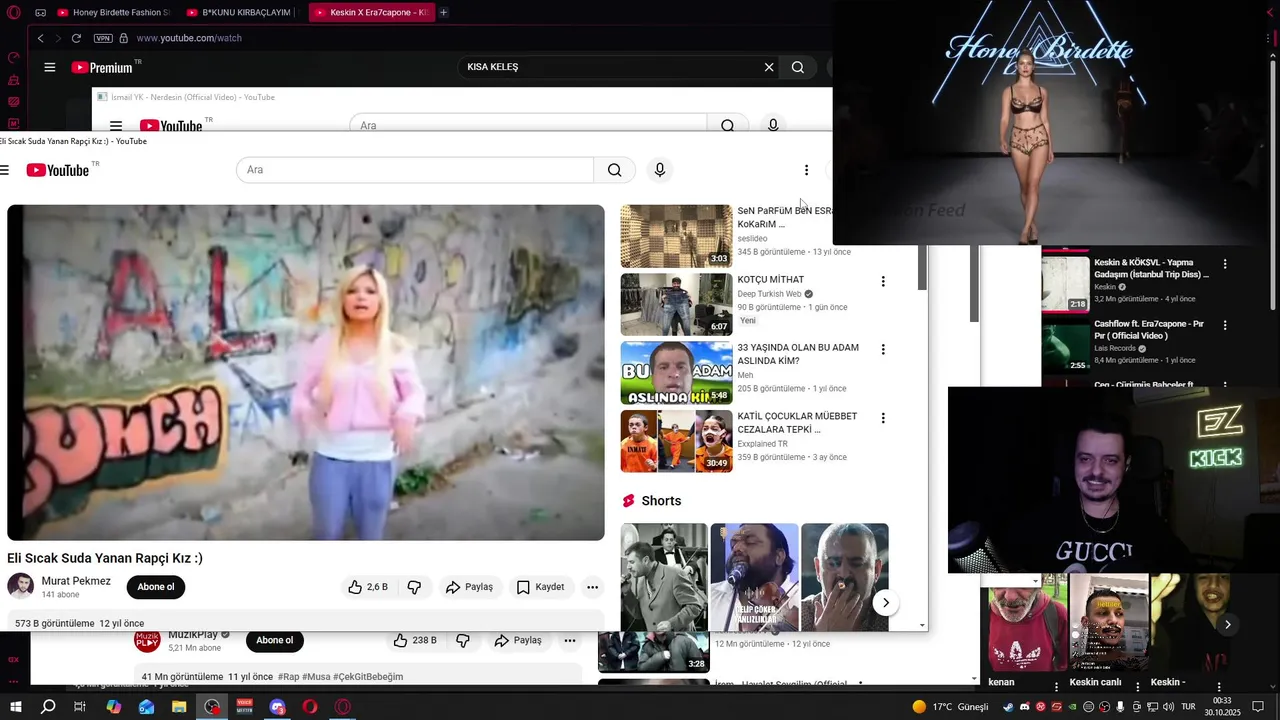Start voice search with the front window's microphone icon

(659, 170)
